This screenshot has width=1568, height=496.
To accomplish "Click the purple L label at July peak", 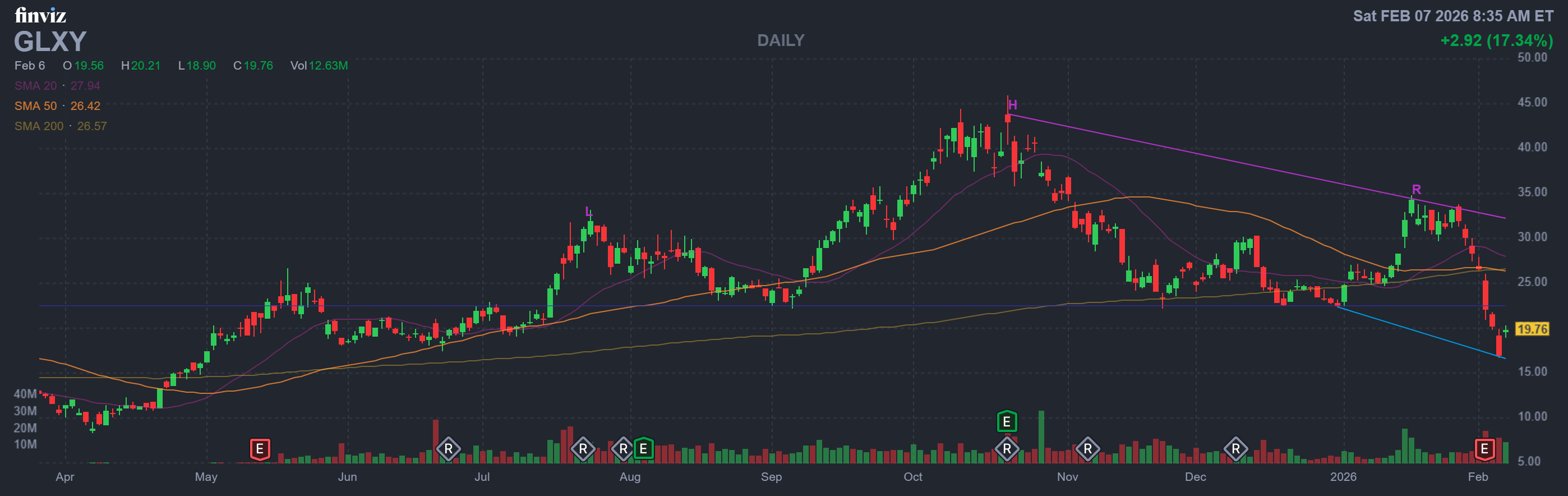I will coord(588,212).
